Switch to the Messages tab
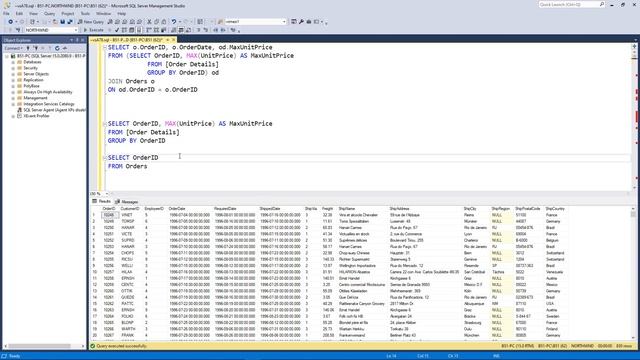Viewport: 640px width, 360px height. click(x=127, y=202)
